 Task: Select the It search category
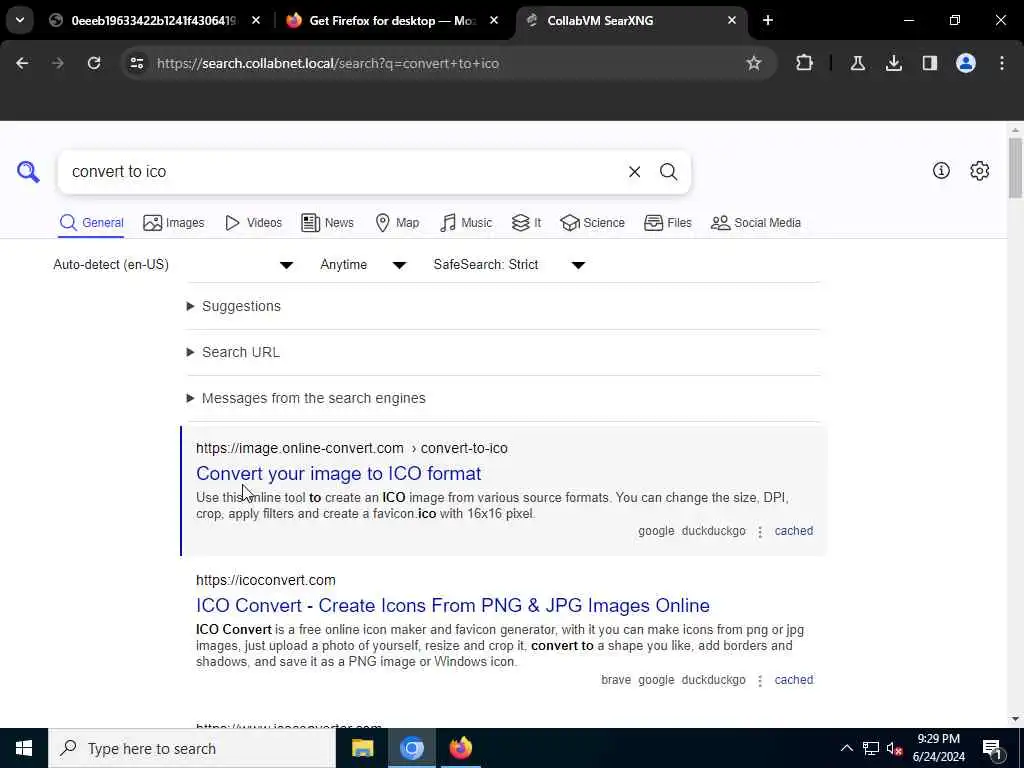coord(526,223)
